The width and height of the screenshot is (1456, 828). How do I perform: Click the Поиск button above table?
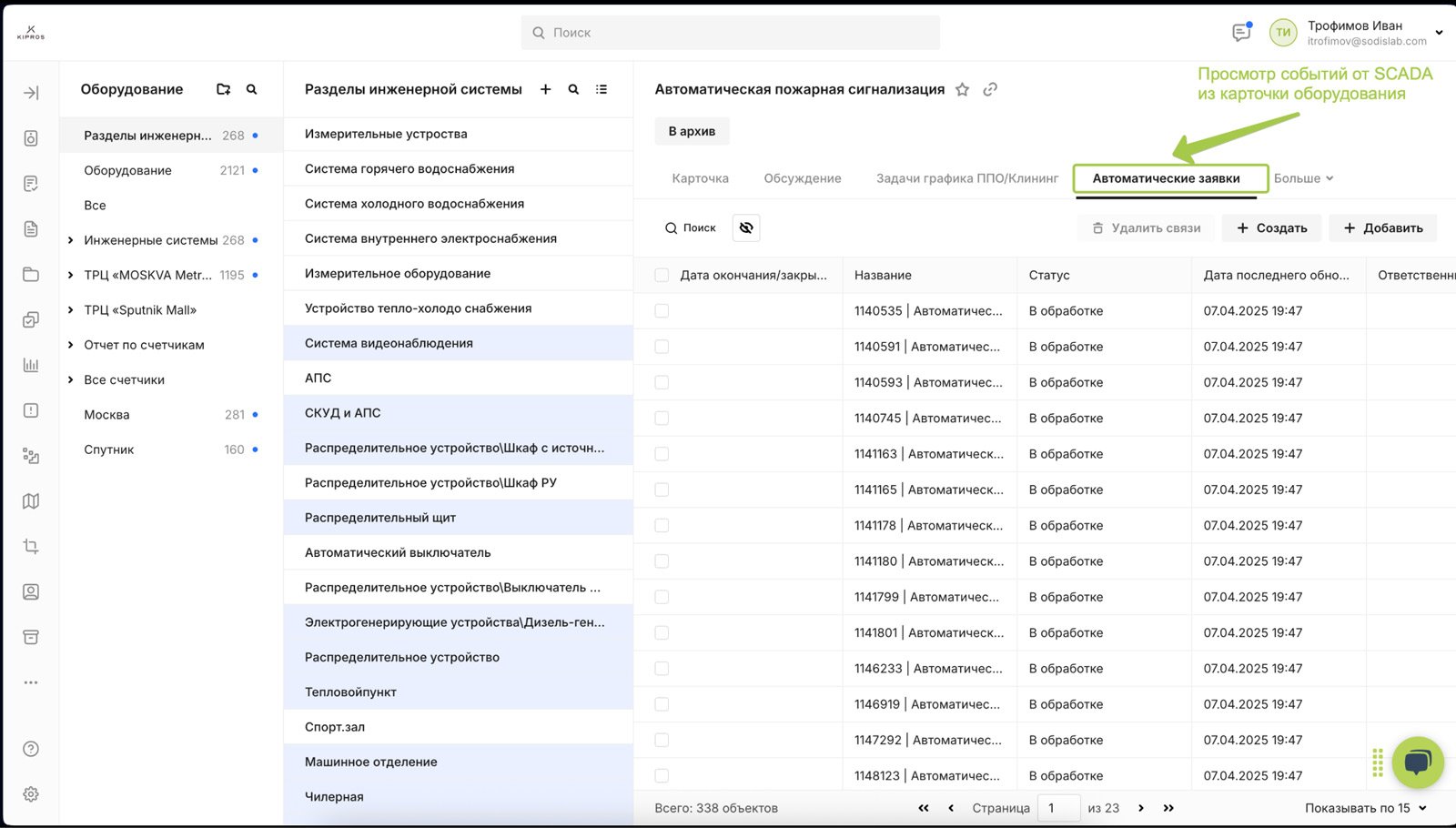[691, 227]
